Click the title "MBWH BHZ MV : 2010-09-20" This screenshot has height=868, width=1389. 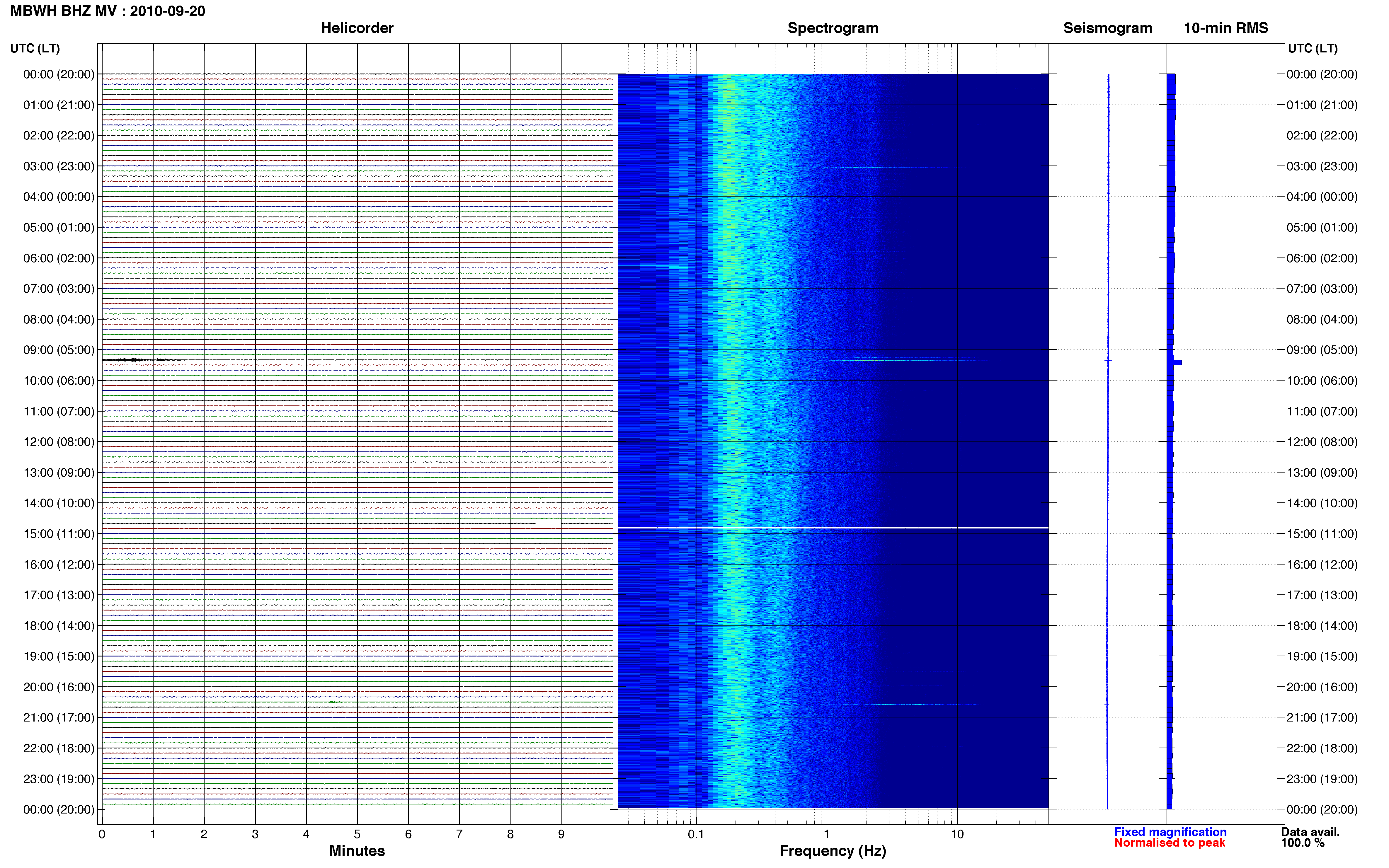[107, 11]
